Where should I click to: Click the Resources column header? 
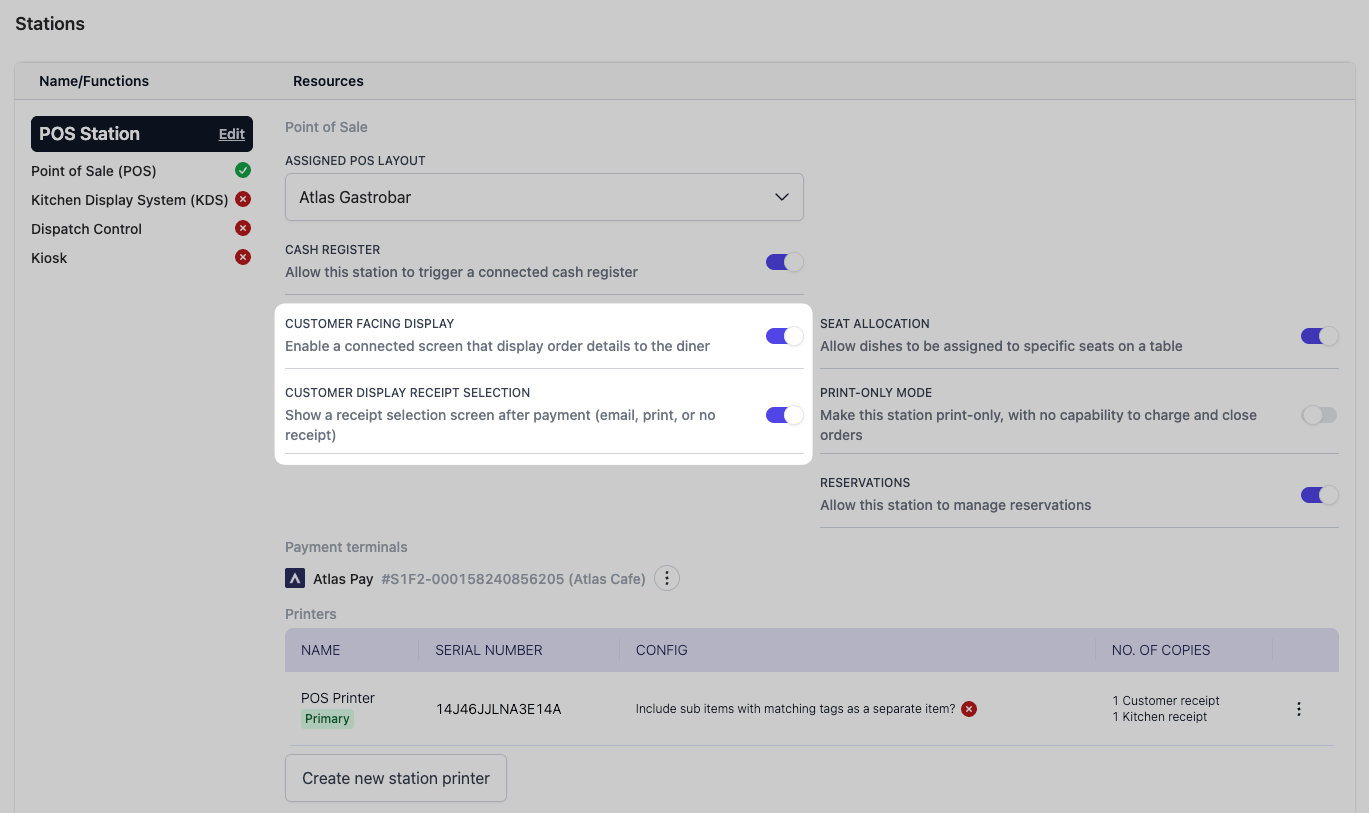point(328,81)
